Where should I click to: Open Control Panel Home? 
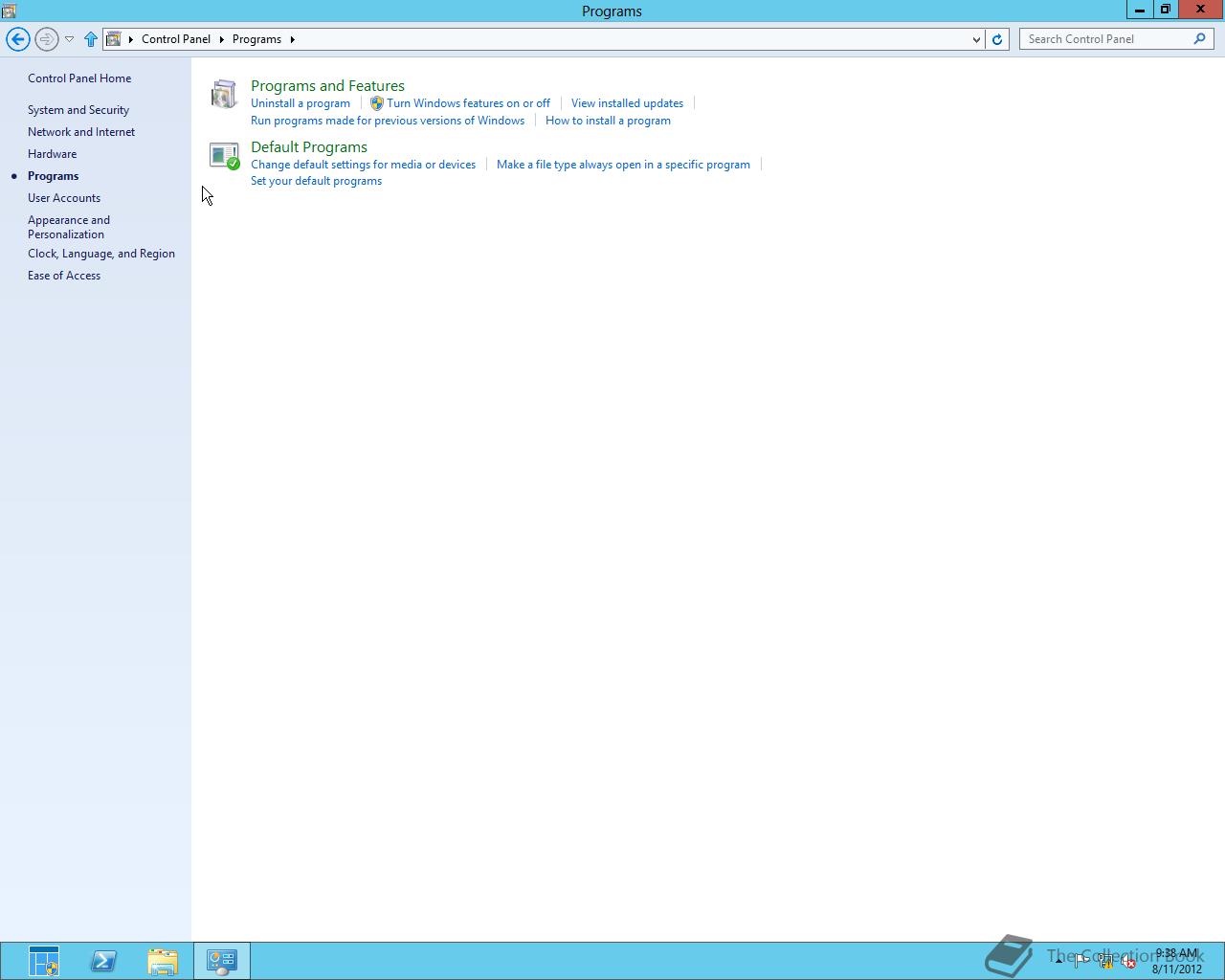(x=79, y=78)
